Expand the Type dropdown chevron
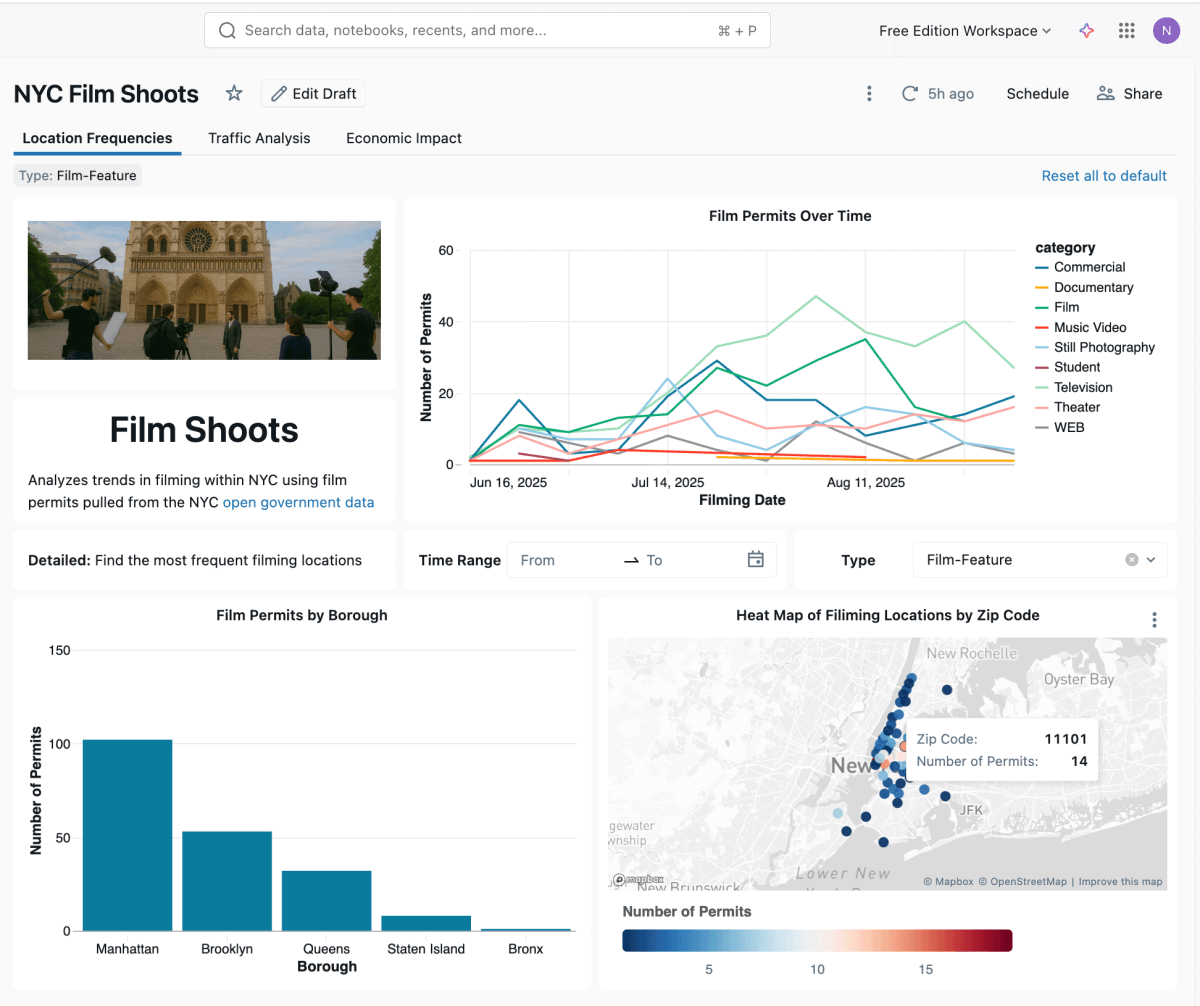Screen dimensions: 1200x1006 coord(1151,560)
